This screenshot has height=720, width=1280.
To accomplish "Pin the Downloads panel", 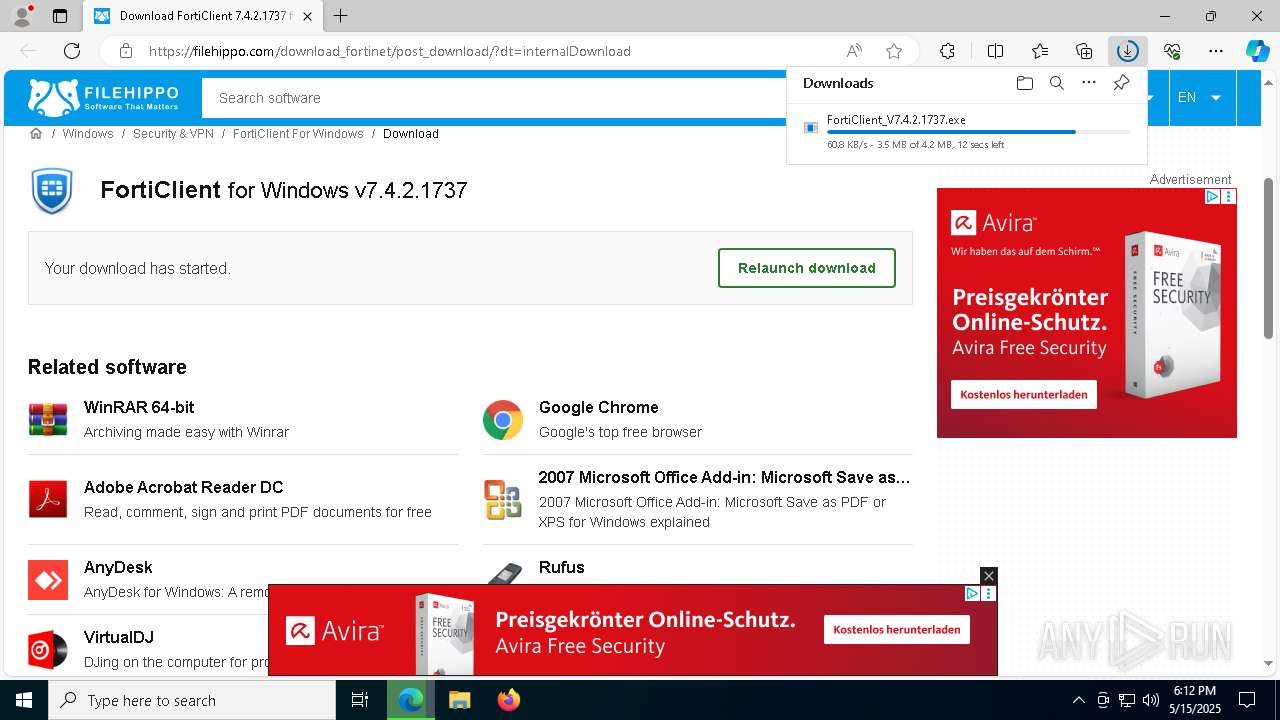I will (1121, 83).
